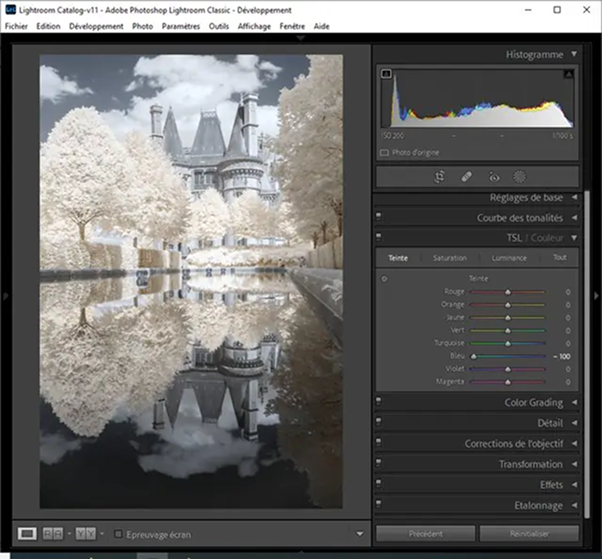
Task: Click the Précédent button
Action: pos(425,534)
